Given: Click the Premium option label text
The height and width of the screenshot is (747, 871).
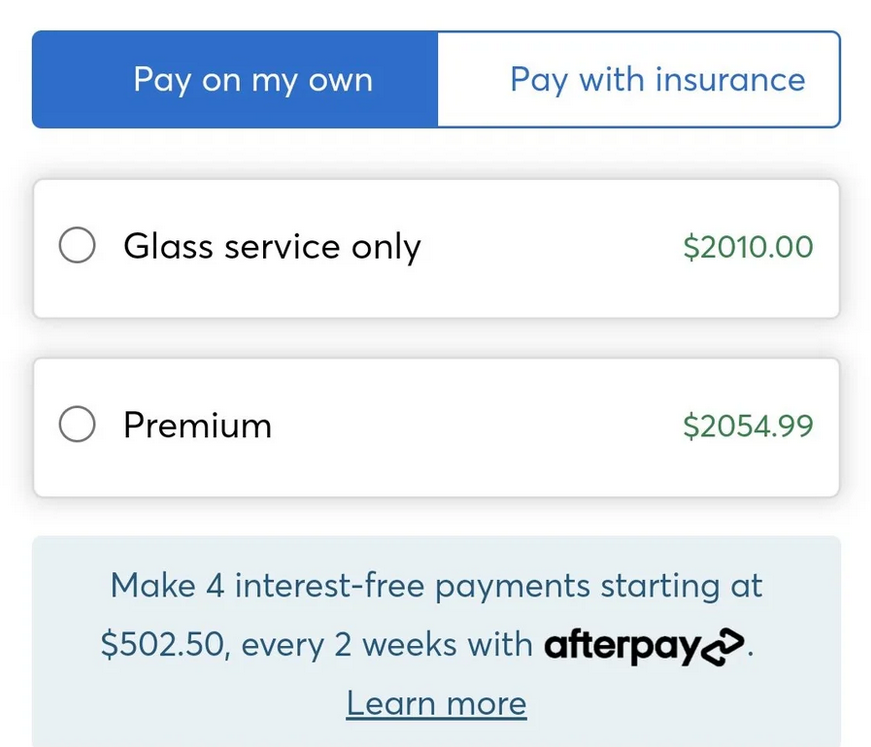Looking at the screenshot, I should pyautogui.click(x=197, y=426).
